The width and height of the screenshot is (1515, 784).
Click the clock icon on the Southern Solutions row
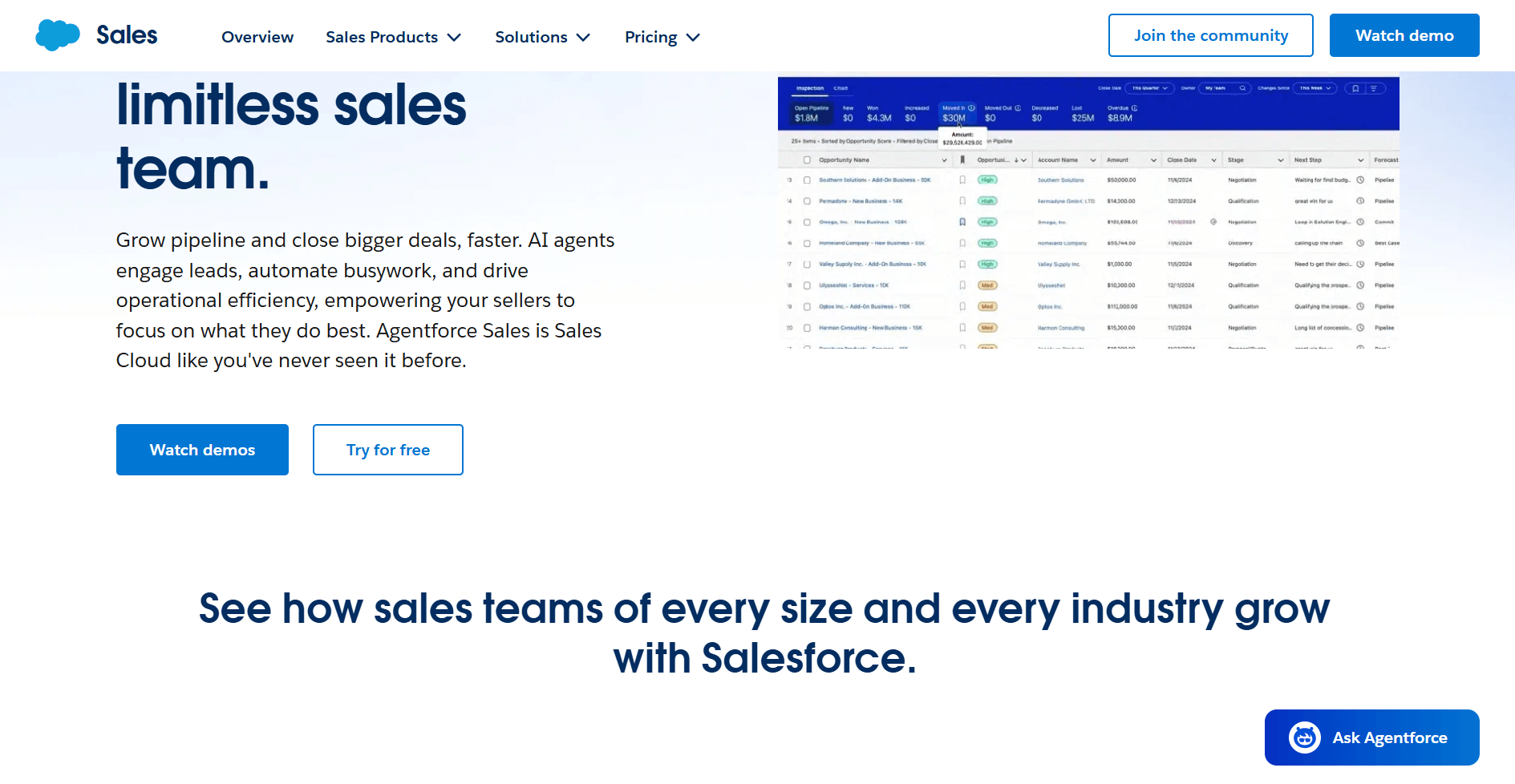point(1360,180)
